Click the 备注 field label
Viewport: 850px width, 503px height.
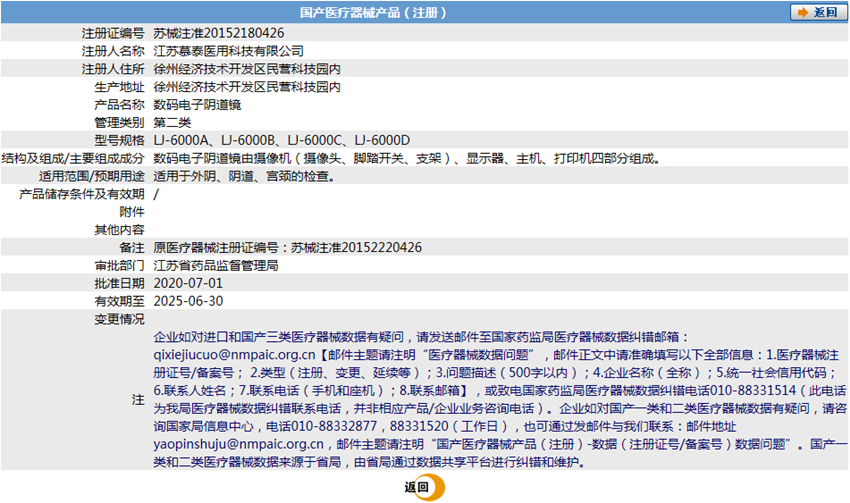click(132, 248)
